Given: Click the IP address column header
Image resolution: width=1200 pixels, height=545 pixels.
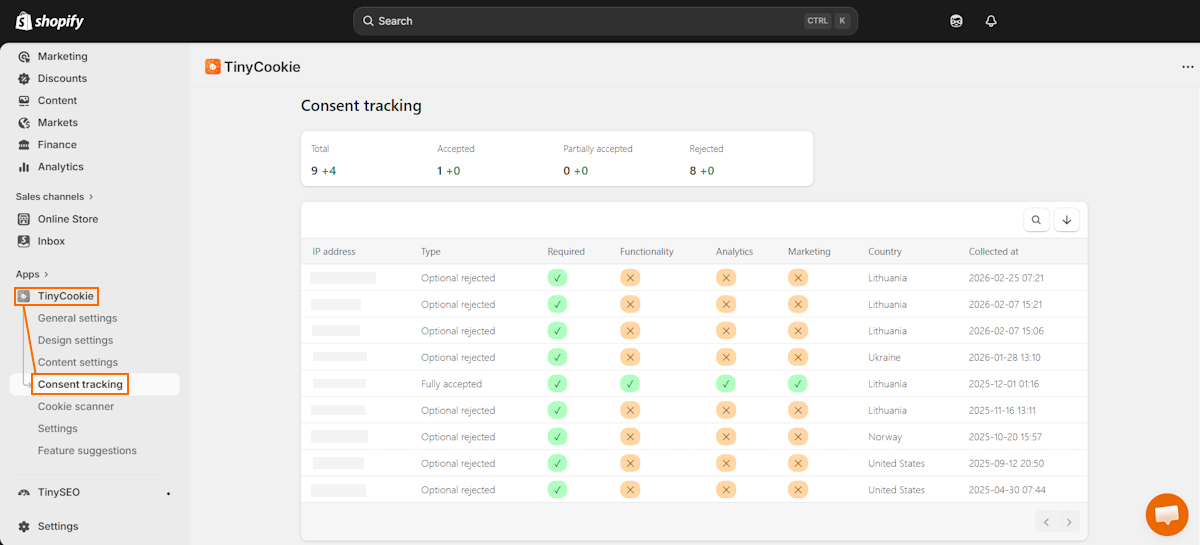Looking at the screenshot, I should tap(334, 252).
